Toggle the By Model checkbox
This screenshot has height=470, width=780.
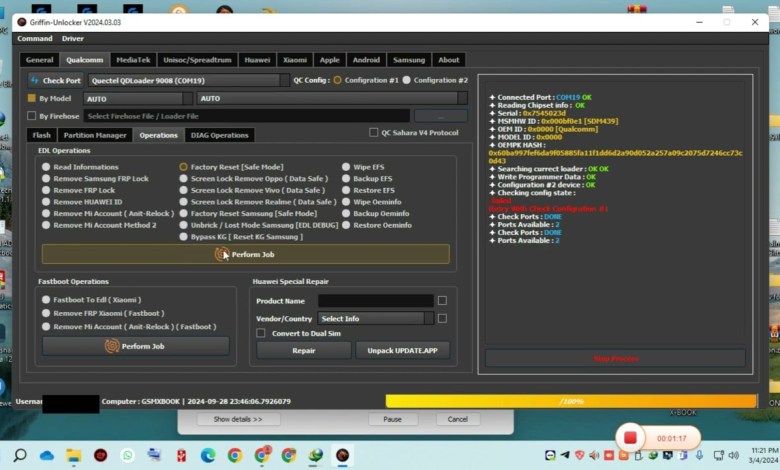tap(32, 98)
